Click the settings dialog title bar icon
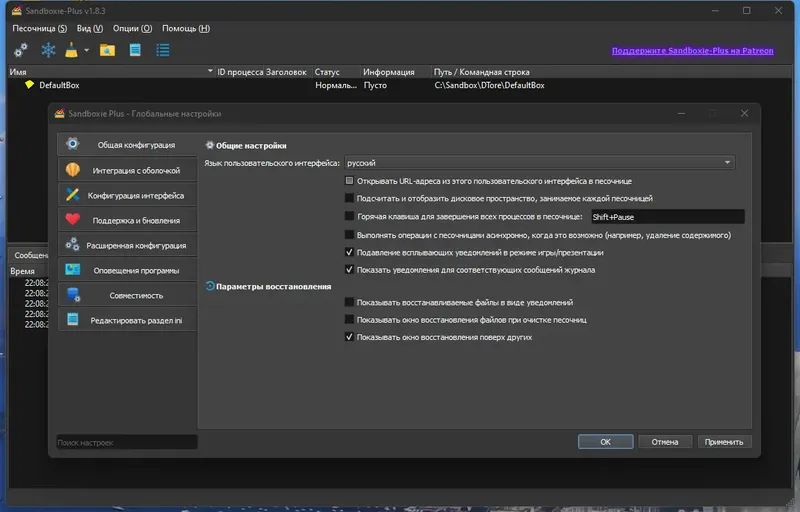The image size is (800, 512). pyautogui.click(x=60, y=113)
